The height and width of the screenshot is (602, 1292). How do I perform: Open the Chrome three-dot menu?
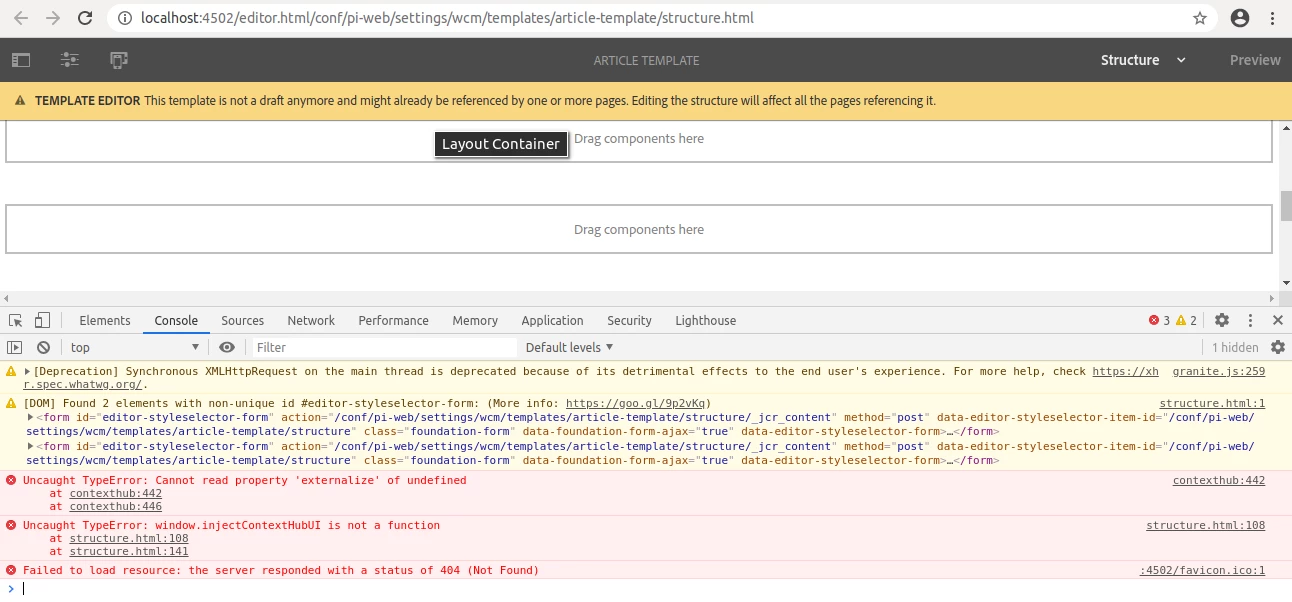[x=1273, y=18]
